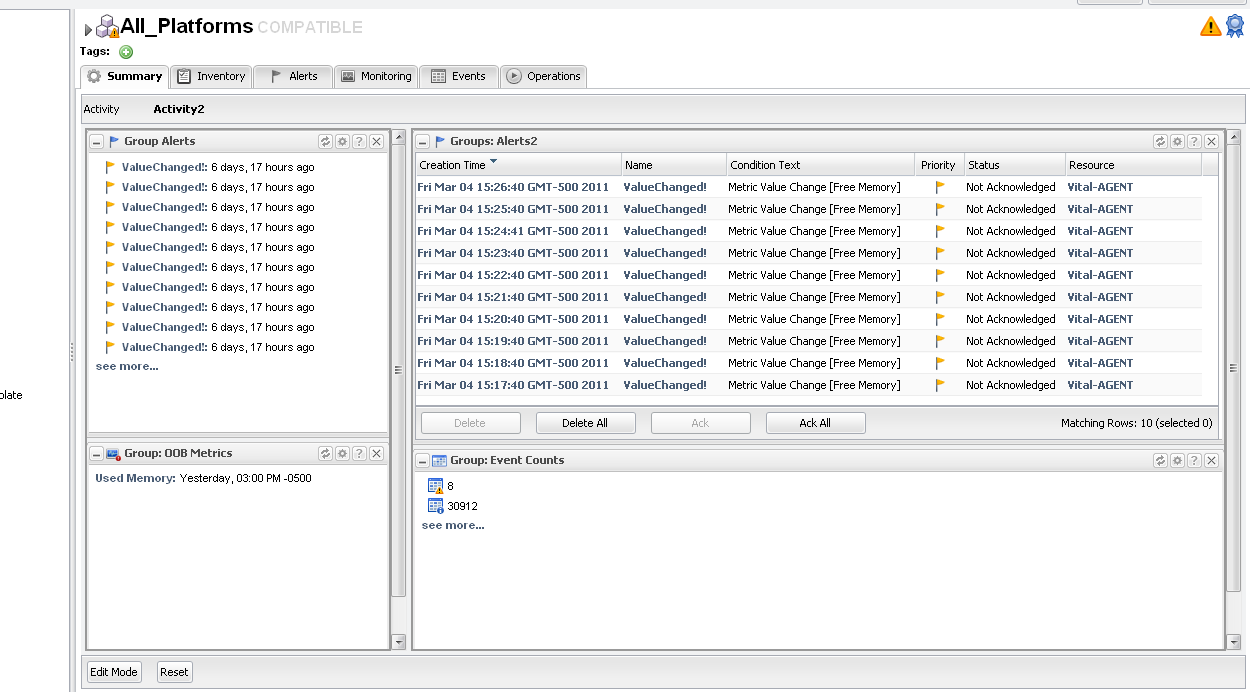Close the Group: Event Counts portlet
This screenshot has height=692, width=1250.
[1211, 461]
